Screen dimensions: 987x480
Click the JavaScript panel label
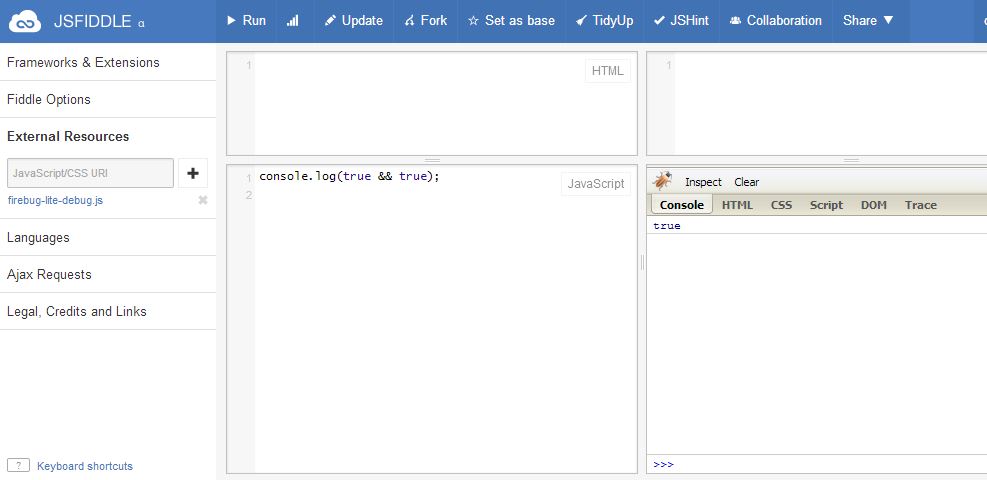click(595, 184)
